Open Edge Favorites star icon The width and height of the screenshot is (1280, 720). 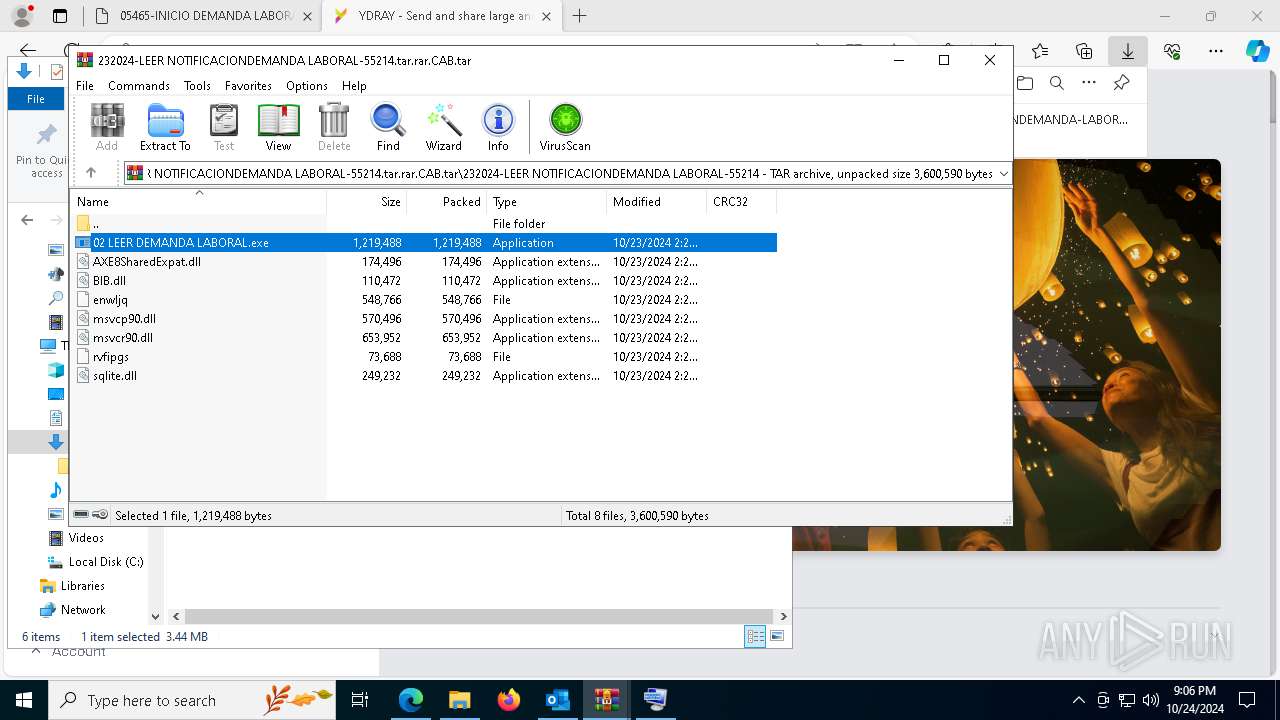click(x=1040, y=51)
